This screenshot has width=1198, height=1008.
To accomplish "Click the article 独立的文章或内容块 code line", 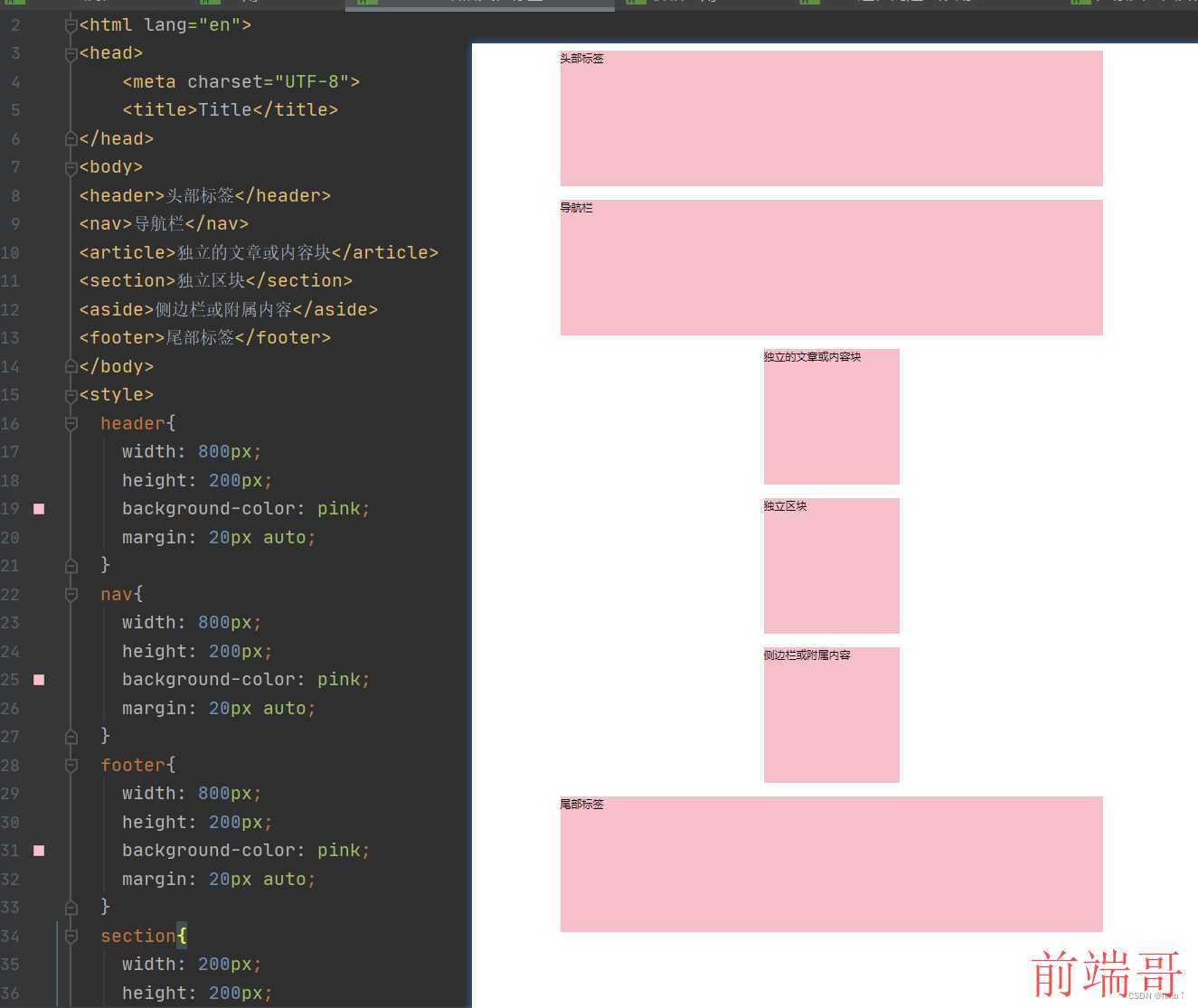I will tap(259, 253).
